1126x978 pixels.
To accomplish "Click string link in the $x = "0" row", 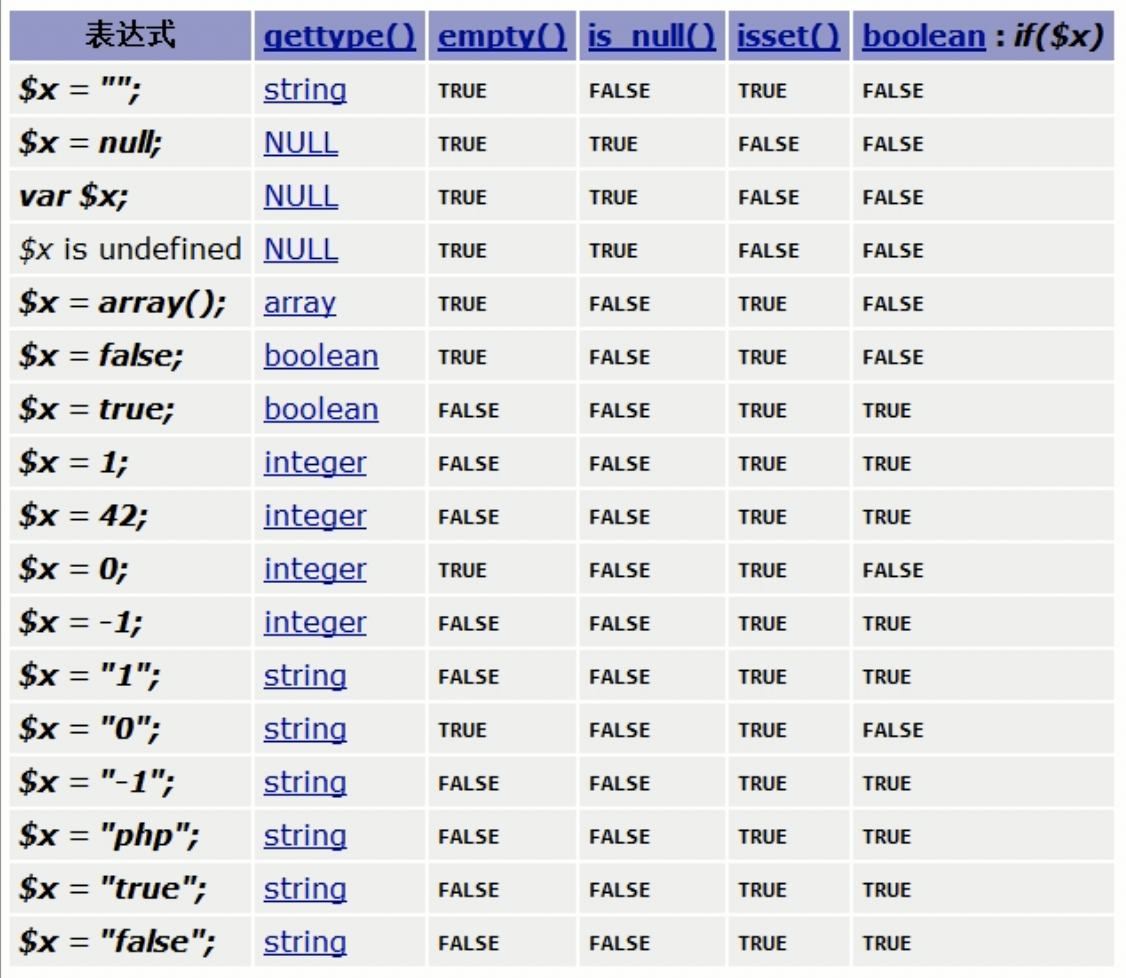I will point(305,730).
